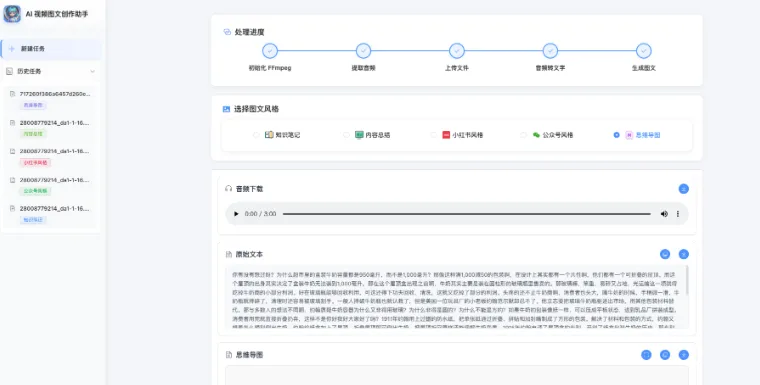Open the 新建任务 menu item

(51, 49)
